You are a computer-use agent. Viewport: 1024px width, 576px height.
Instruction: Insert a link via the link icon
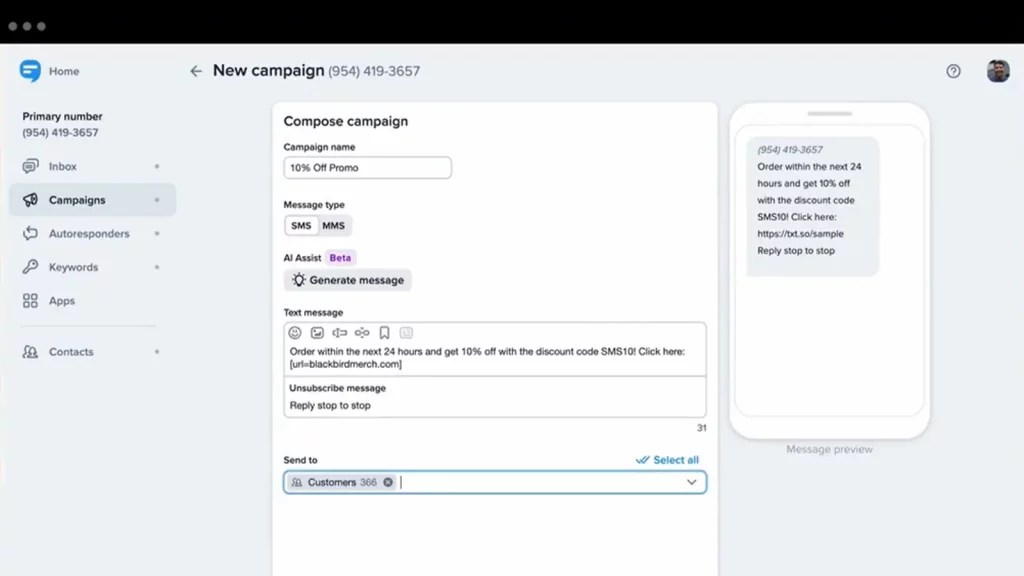[x=362, y=333]
